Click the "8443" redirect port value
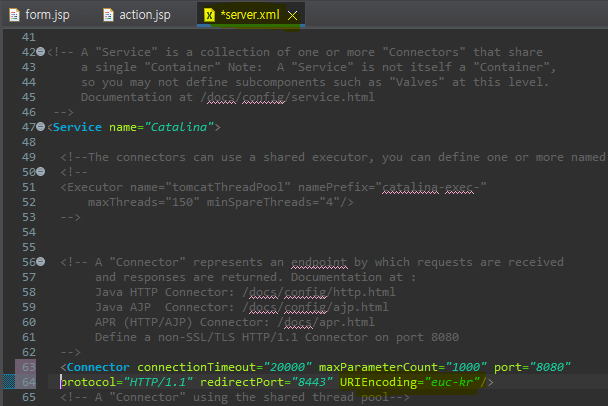The image size is (608, 406). [312, 382]
